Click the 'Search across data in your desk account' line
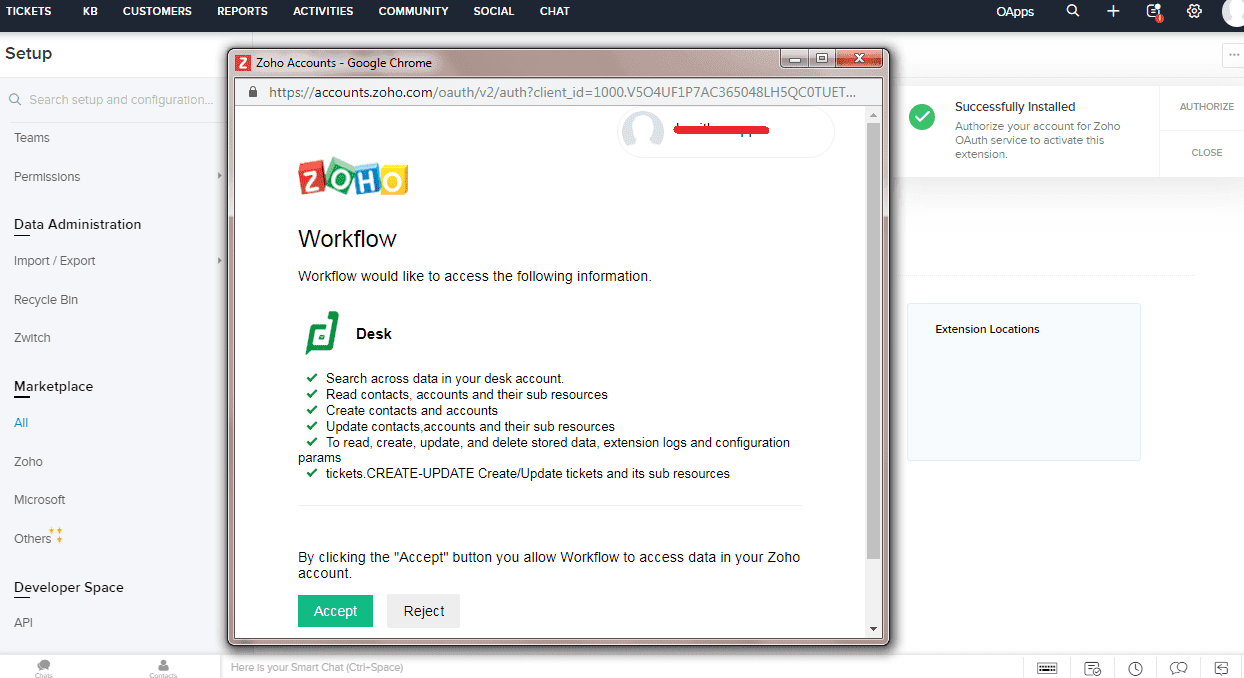The width and height of the screenshot is (1244, 678). click(445, 379)
